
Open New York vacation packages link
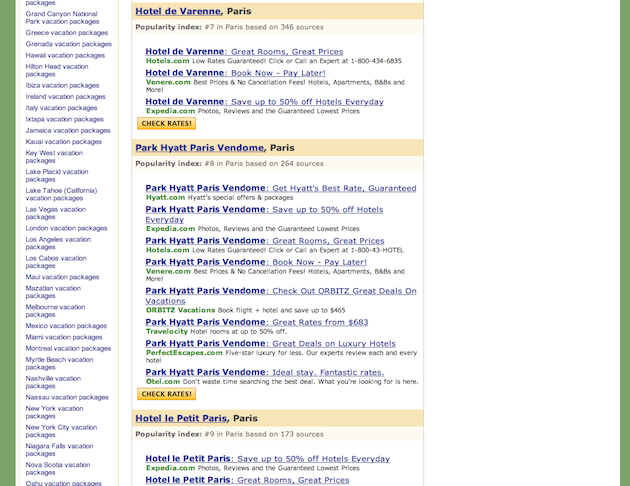point(55,412)
